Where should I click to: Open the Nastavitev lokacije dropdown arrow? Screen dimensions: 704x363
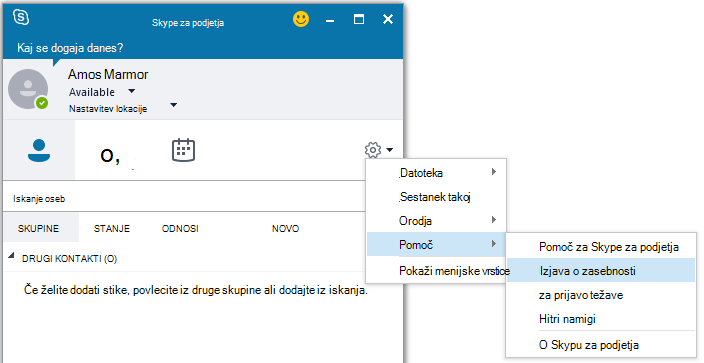coord(174,105)
